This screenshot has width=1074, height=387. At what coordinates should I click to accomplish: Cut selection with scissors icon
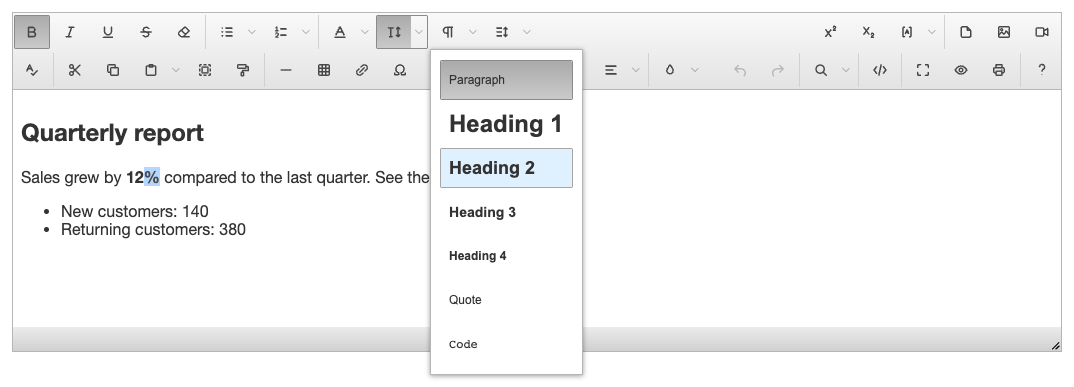(x=75, y=70)
